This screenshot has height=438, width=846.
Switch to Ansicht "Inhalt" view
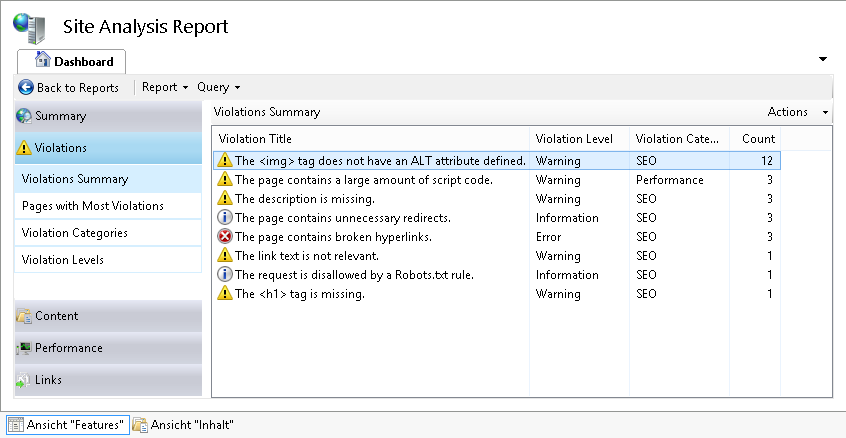point(184,425)
